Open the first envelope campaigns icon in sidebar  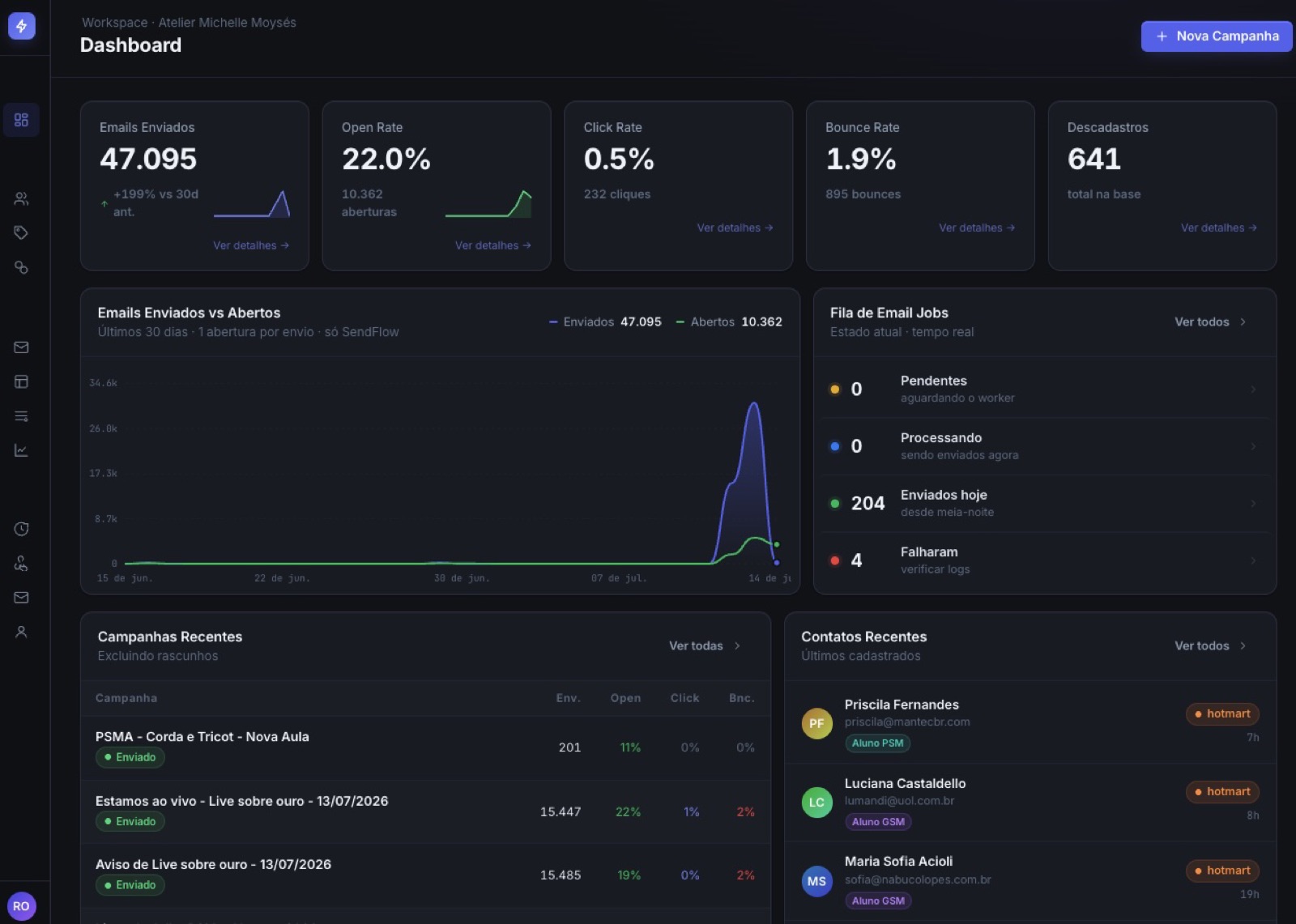tap(21, 347)
